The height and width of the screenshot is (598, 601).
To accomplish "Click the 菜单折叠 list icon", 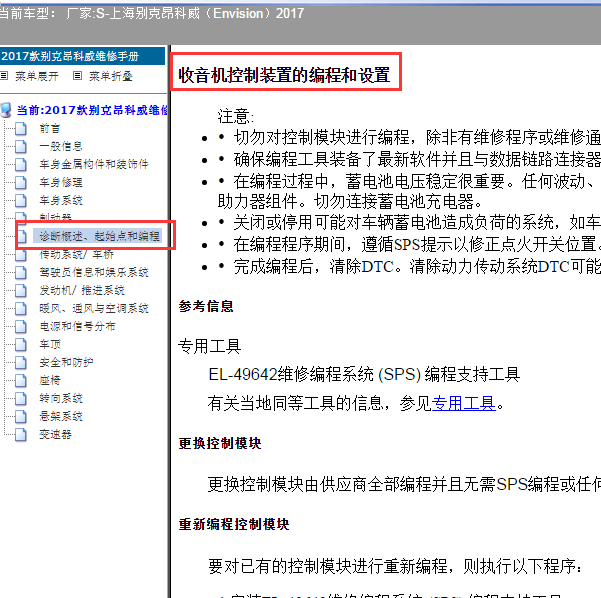I will (77, 76).
